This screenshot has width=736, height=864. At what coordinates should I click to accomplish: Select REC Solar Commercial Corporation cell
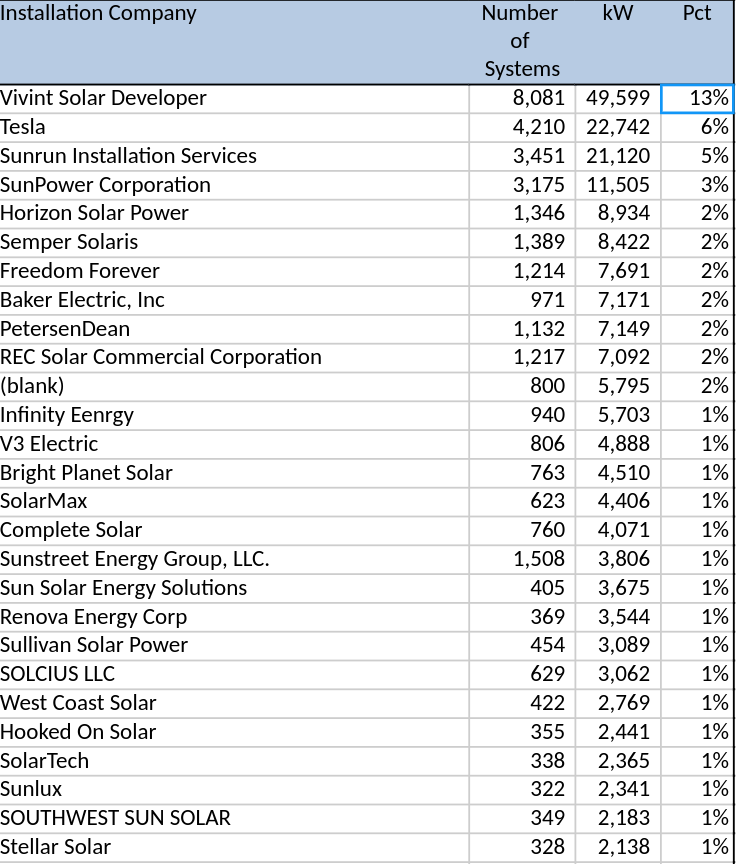point(234,358)
